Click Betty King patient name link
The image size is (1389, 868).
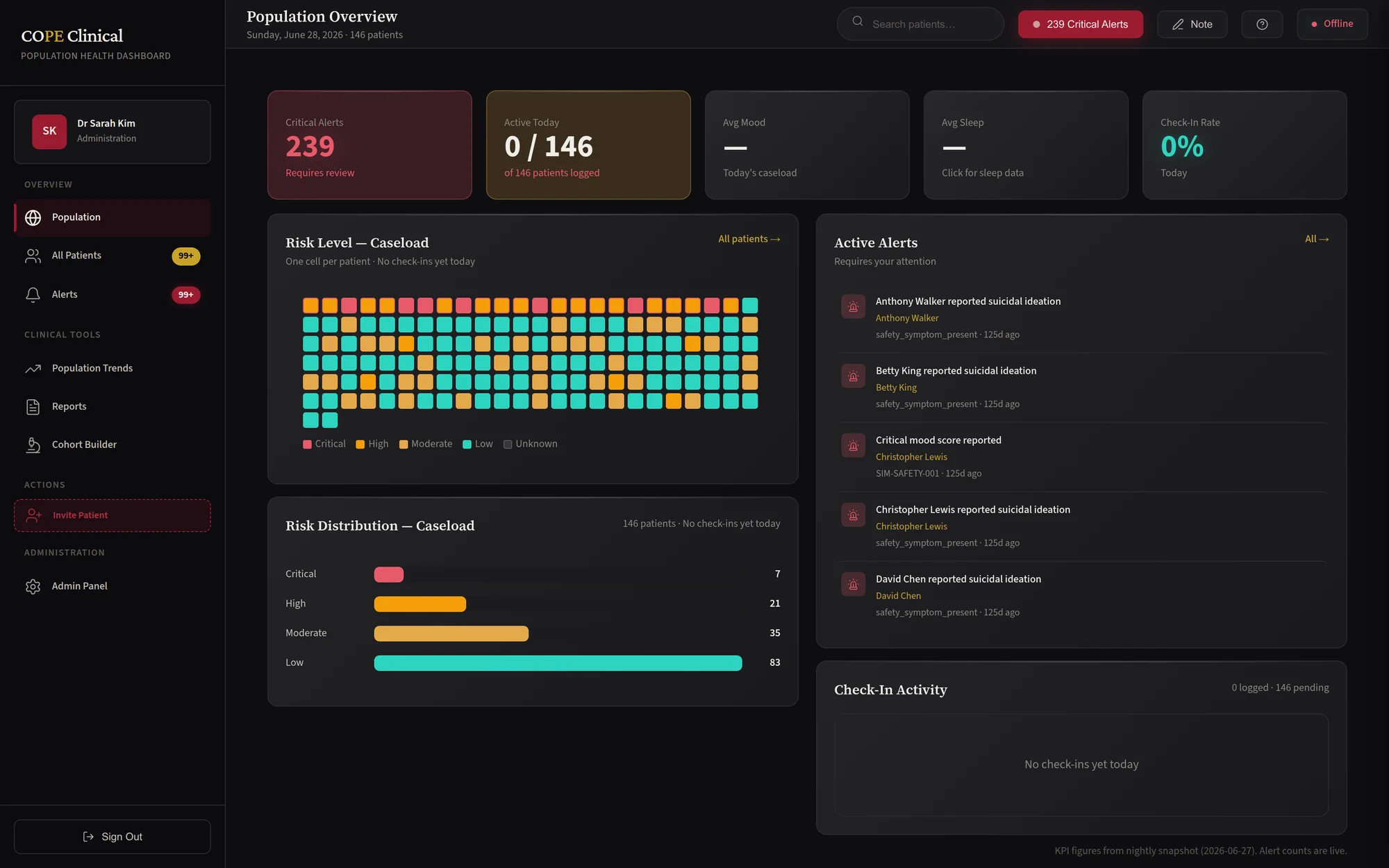pyautogui.click(x=896, y=387)
